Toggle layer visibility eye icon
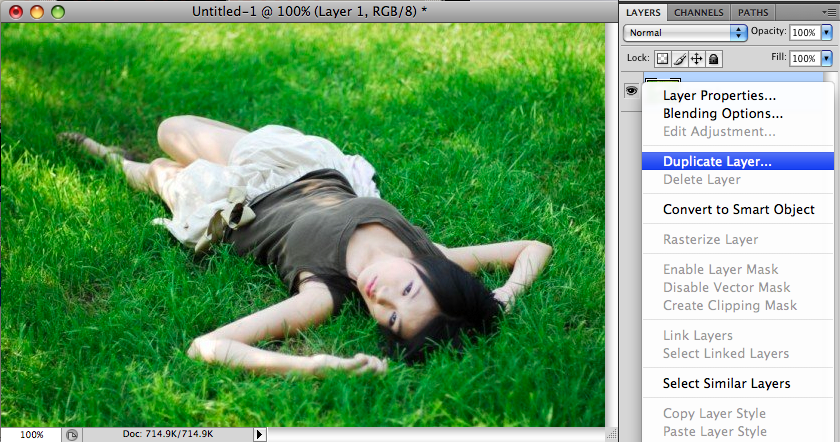The width and height of the screenshot is (840, 442). coord(632,91)
